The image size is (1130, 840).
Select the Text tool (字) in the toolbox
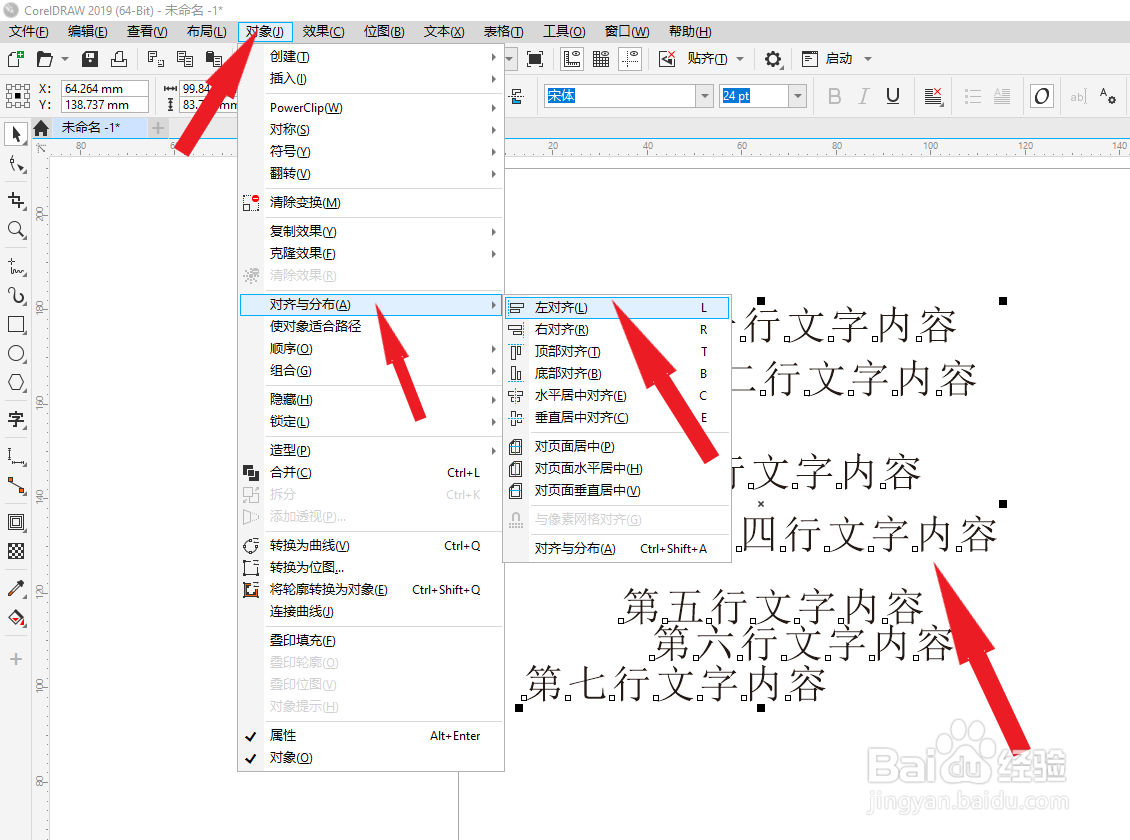tap(15, 420)
